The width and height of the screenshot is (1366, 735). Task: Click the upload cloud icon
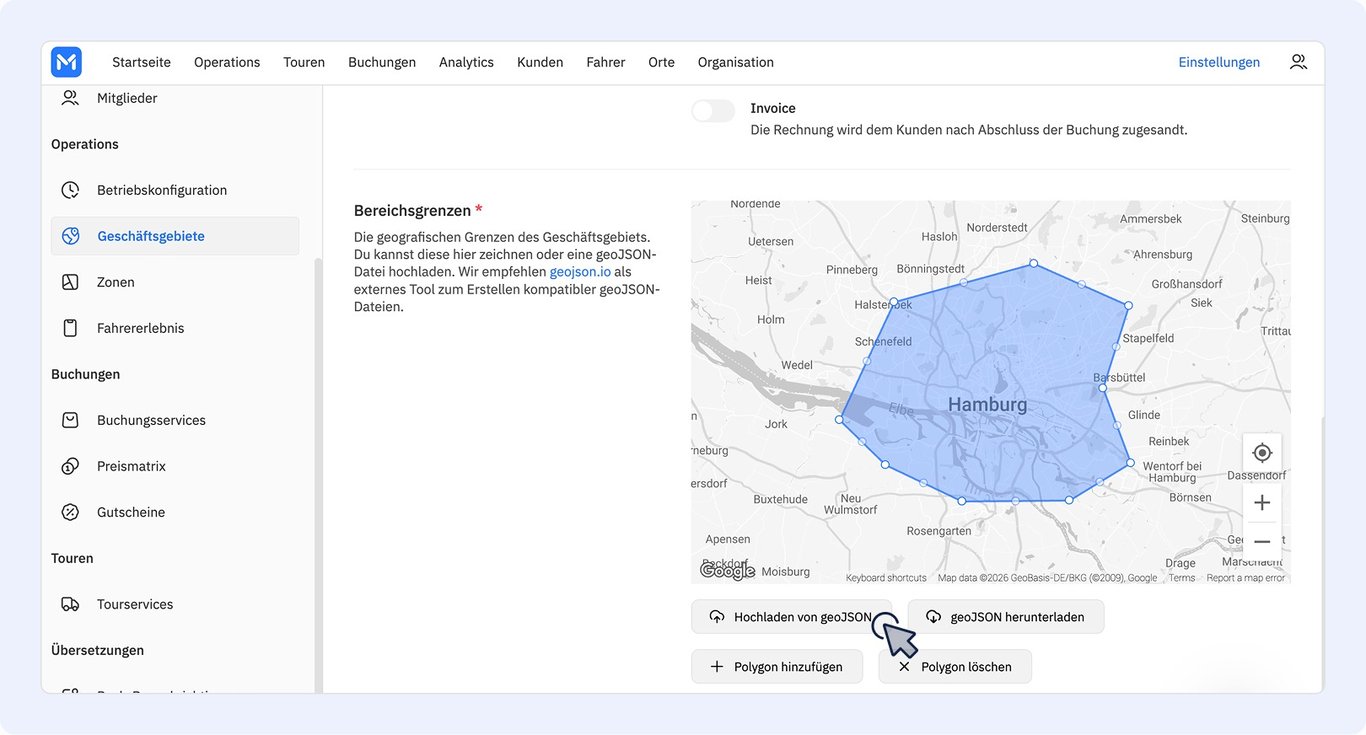pos(717,617)
